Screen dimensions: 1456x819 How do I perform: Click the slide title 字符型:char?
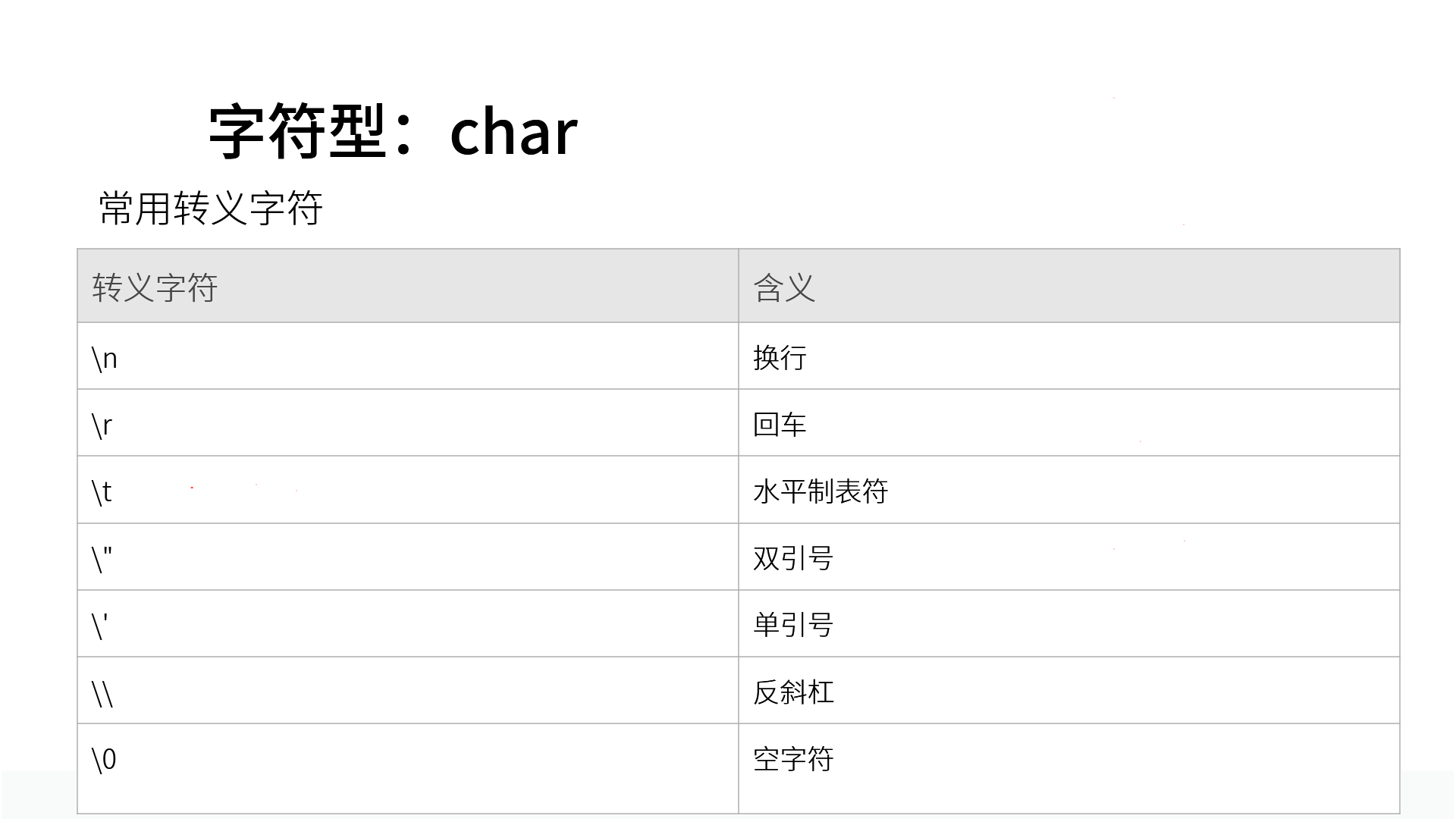tap(393, 132)
